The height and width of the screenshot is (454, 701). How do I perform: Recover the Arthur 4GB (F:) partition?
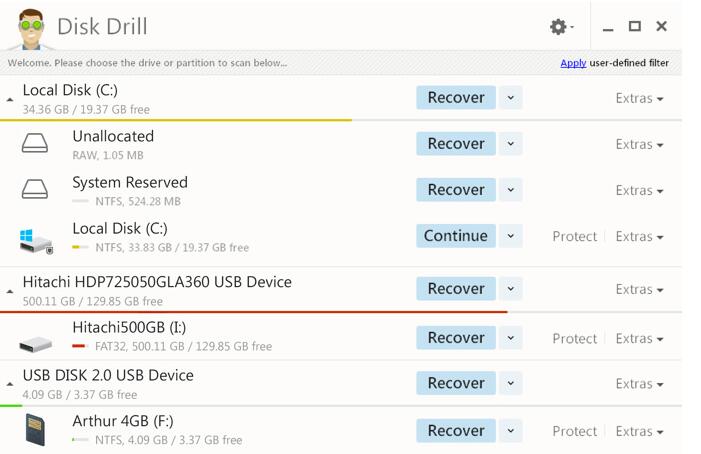tap(456, 430)
